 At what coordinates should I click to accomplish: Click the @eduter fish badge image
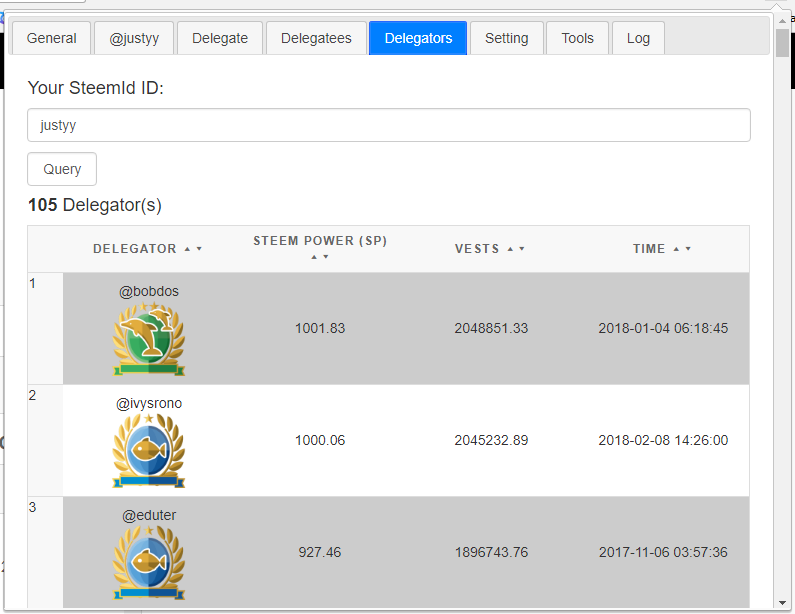(x=149, y=563)
